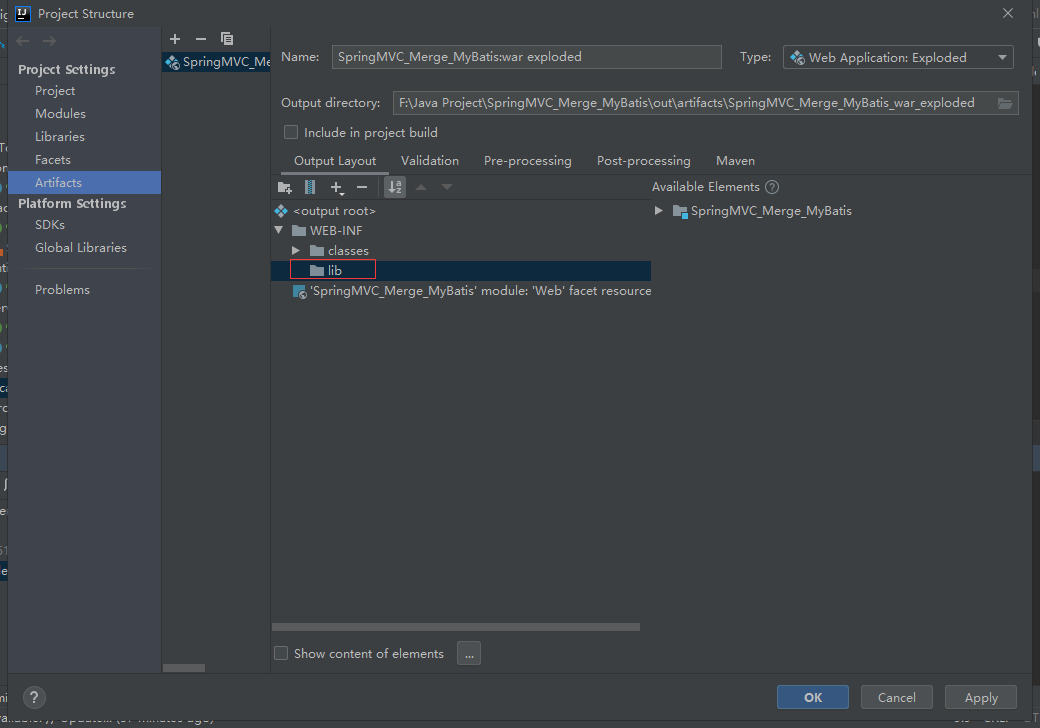1040x728 pixels.
Task: Click the output layout horizontal scrollbar
Action: click(456, 627)
